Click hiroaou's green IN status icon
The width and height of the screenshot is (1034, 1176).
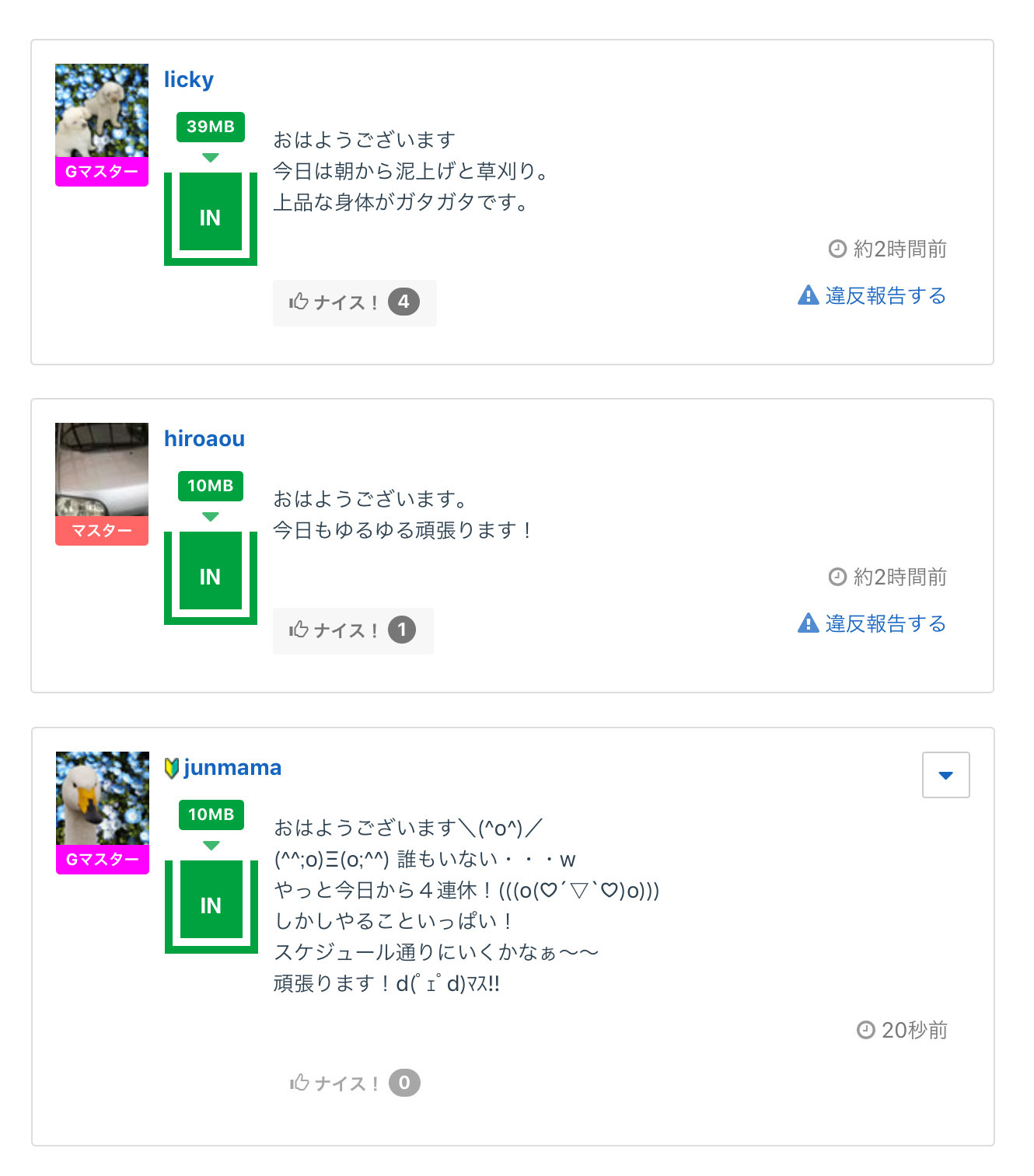click(210, 577)
